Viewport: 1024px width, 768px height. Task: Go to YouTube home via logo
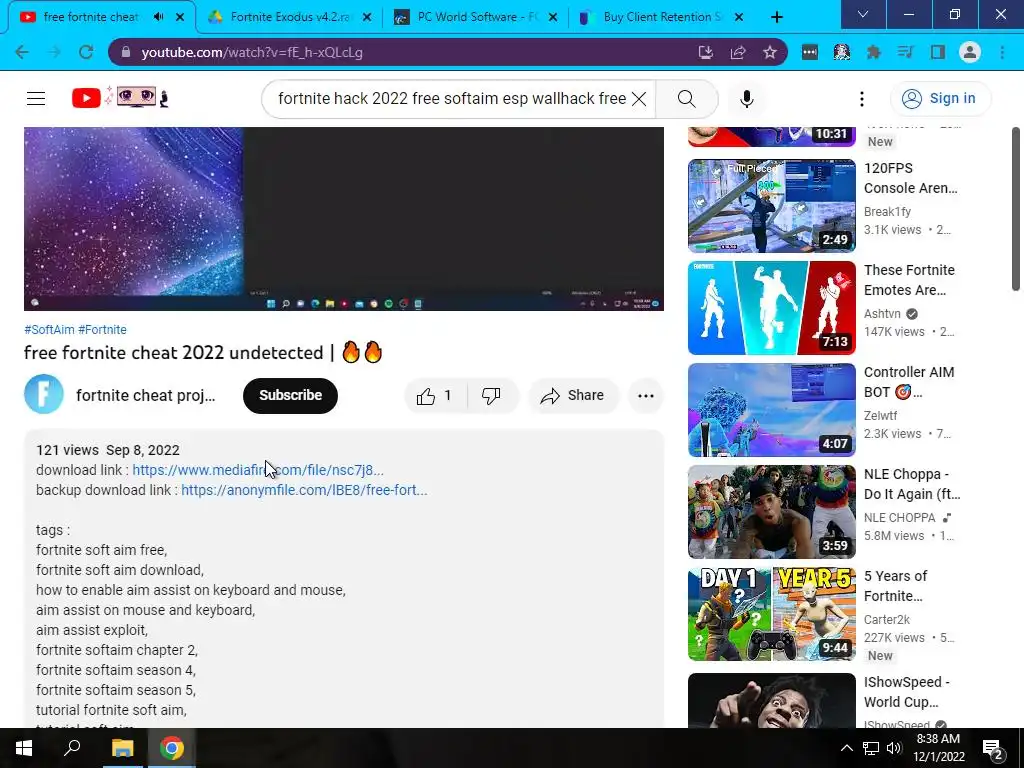pyautogui.click(x=120, y=98)
